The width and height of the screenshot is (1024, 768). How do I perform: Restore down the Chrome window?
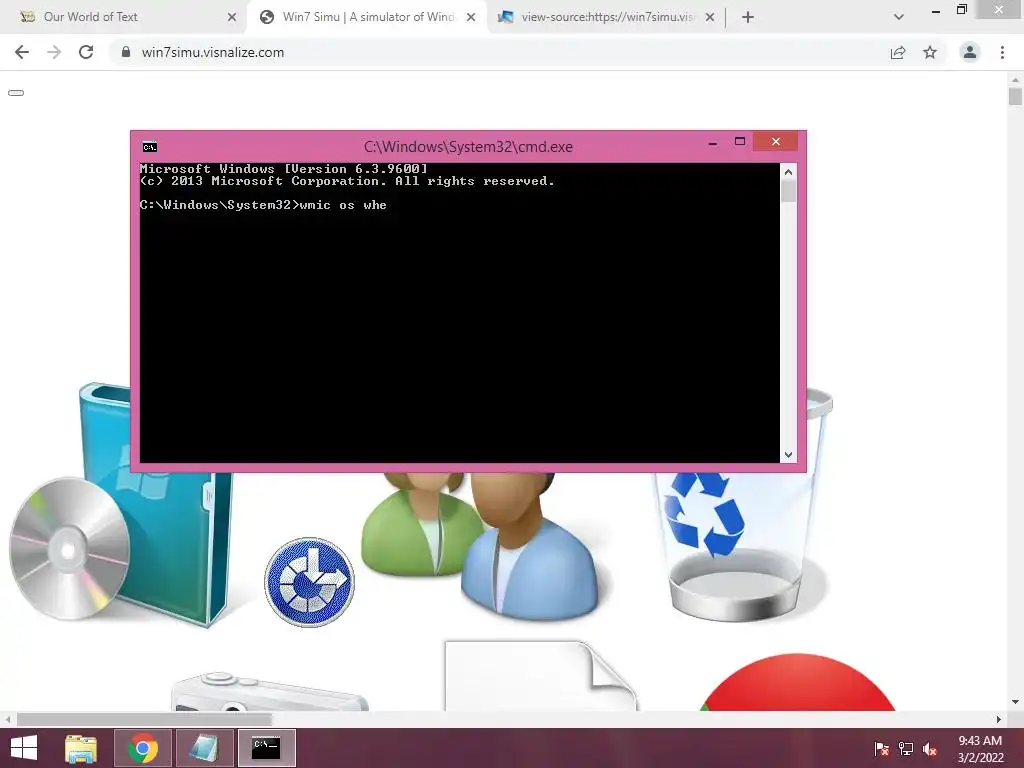961,10
